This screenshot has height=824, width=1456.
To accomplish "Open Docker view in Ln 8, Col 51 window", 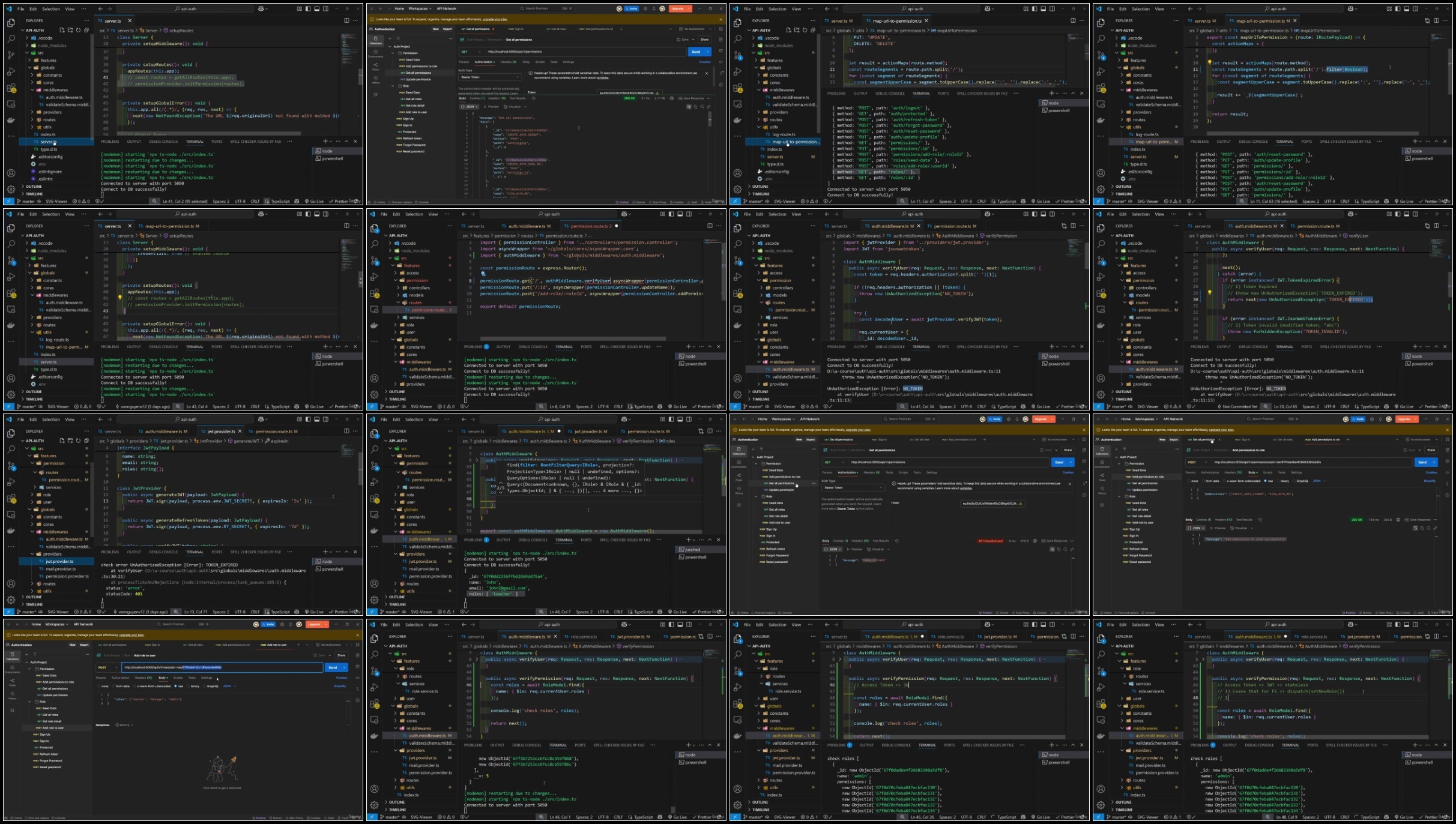I will pyautogui.click(x=374, y=325).
